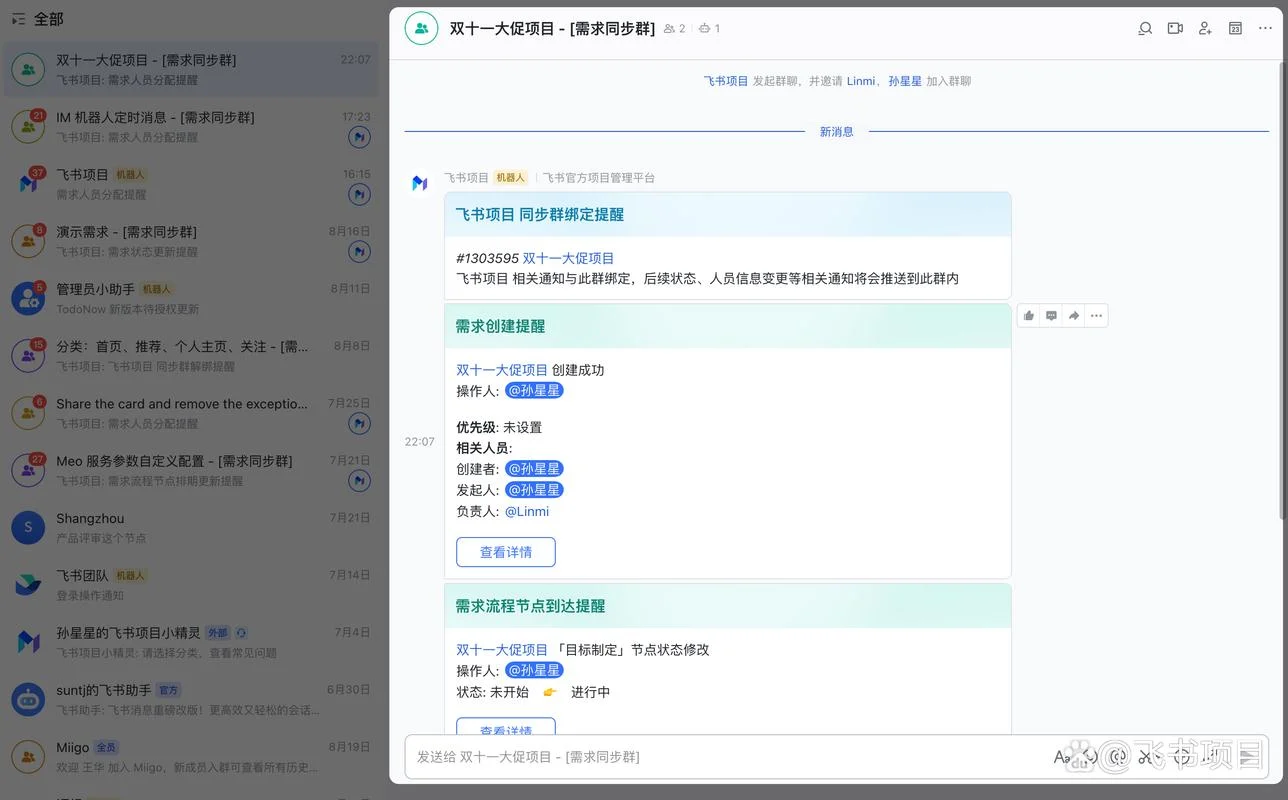Click 孙星星 link in group creation notice
The height and width of the screenshot is (800, 1288).
(x=905, y=81)
